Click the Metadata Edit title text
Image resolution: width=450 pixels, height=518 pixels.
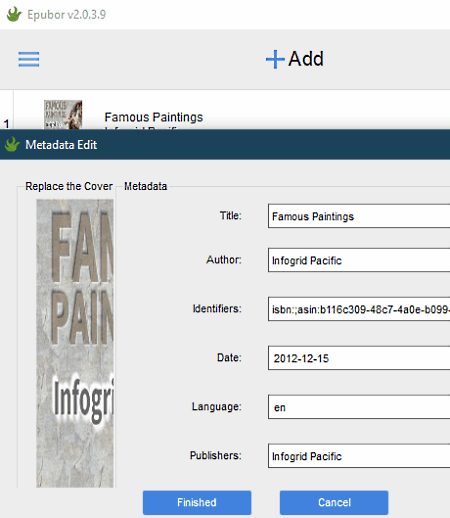coord(61,145)
